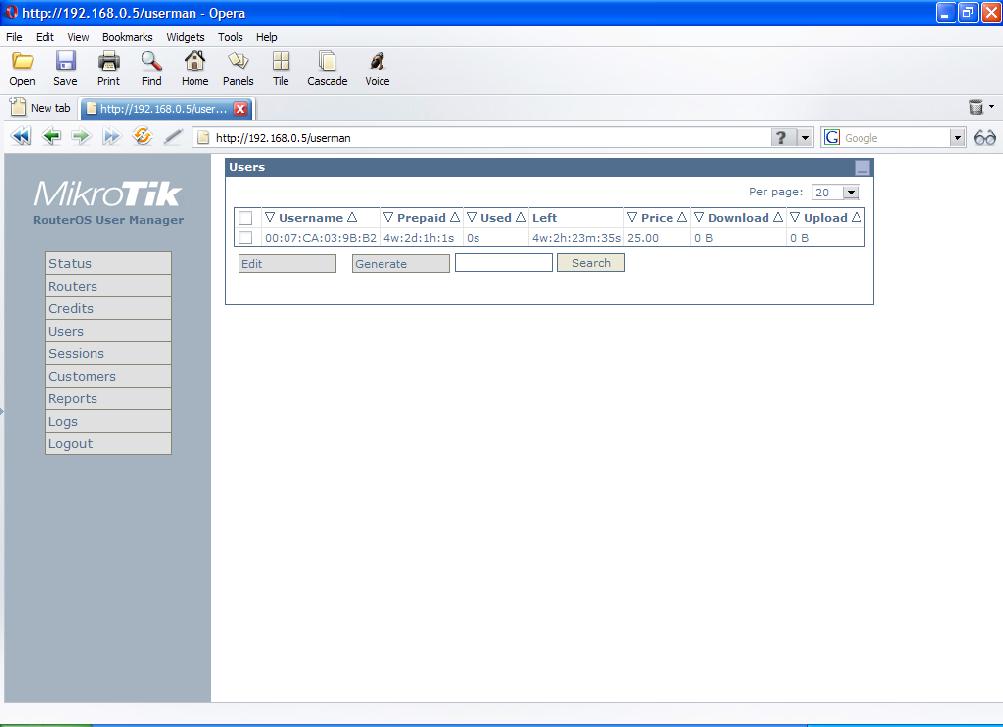The height and width of the screenshot is (727, 1003).
Task: Open the Logs sidebar link
Action: 108,421
